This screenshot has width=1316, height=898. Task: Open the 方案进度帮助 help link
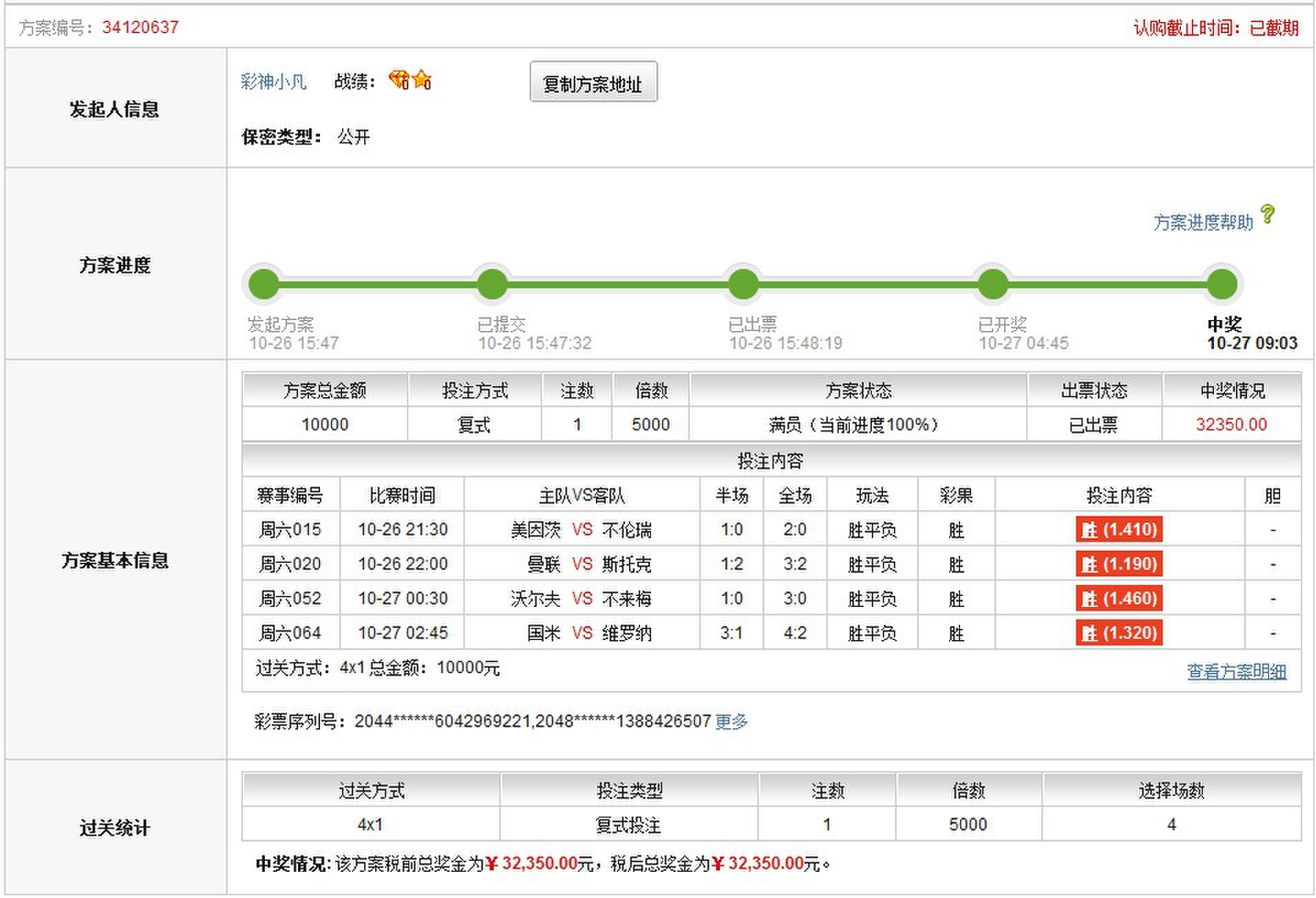click(x=1203, y=223)
